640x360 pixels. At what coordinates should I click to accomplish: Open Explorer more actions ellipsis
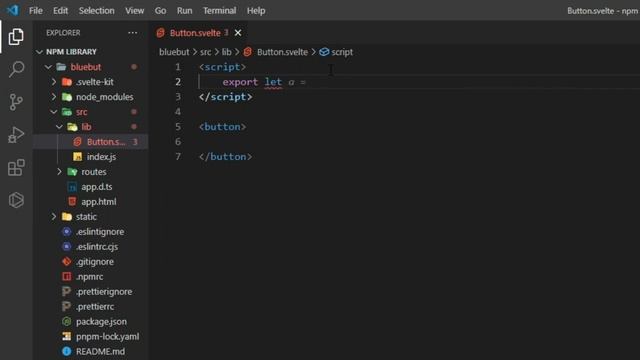pyautogui.click(x=133, y=33)
